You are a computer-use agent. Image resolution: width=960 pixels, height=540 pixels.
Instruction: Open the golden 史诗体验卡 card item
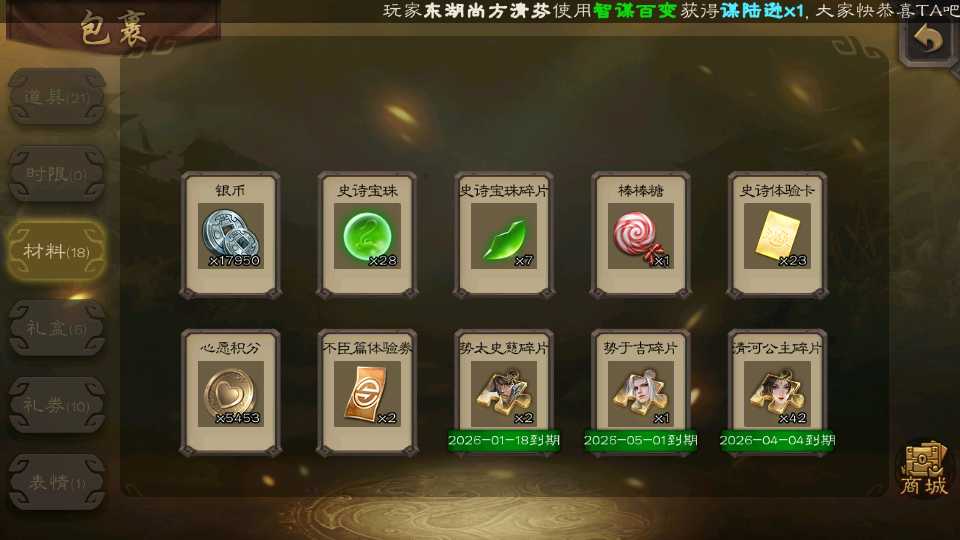777,235
